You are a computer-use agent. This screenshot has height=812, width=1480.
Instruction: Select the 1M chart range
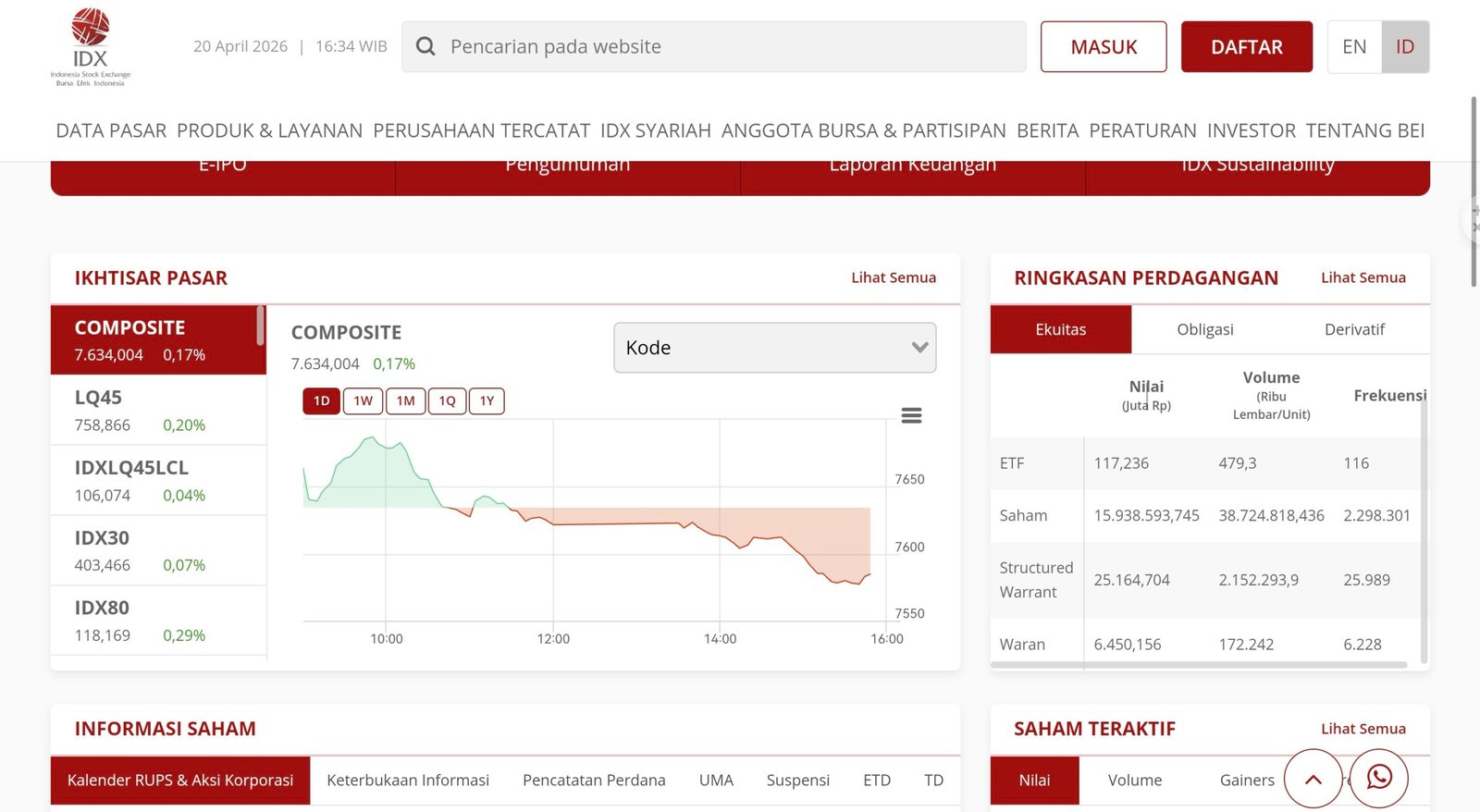coord(405,401)
